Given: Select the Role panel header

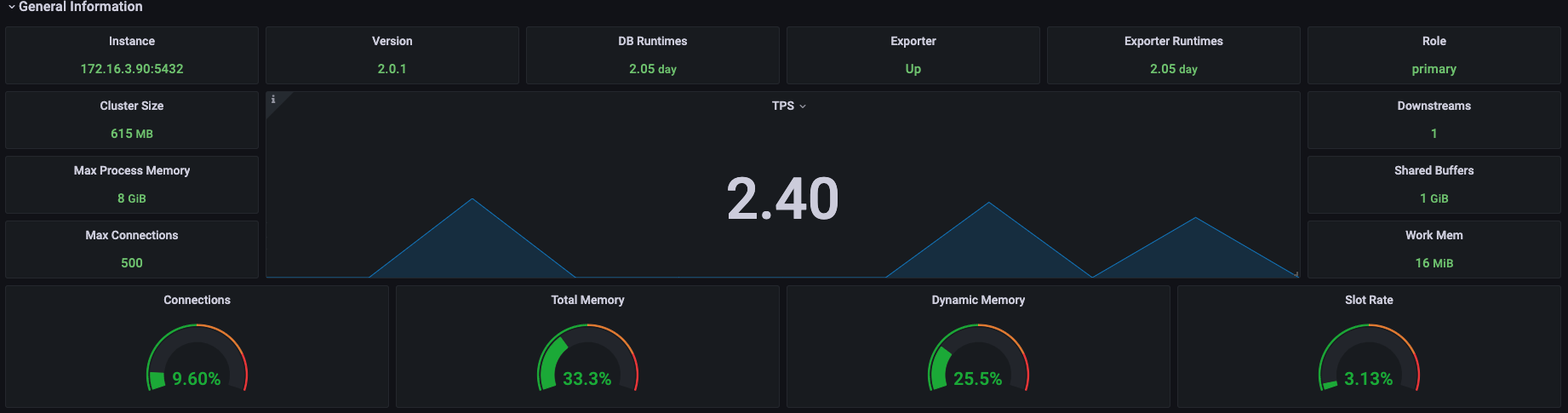Looking at the screenshot, I should 1434,41.
